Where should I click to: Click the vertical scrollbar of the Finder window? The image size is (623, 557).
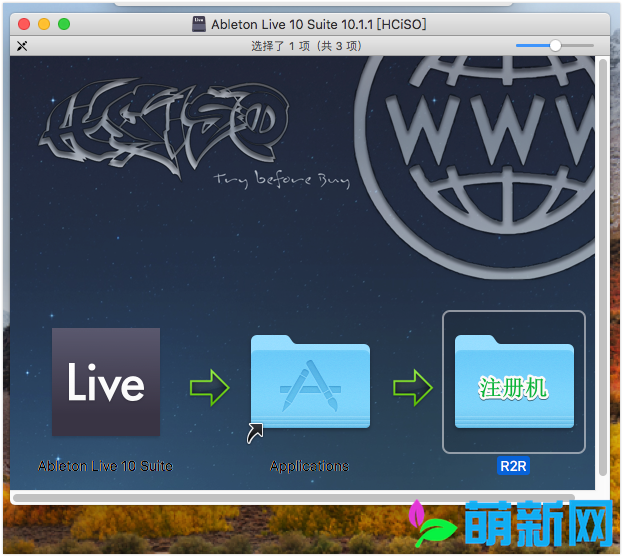click(603, 267)
